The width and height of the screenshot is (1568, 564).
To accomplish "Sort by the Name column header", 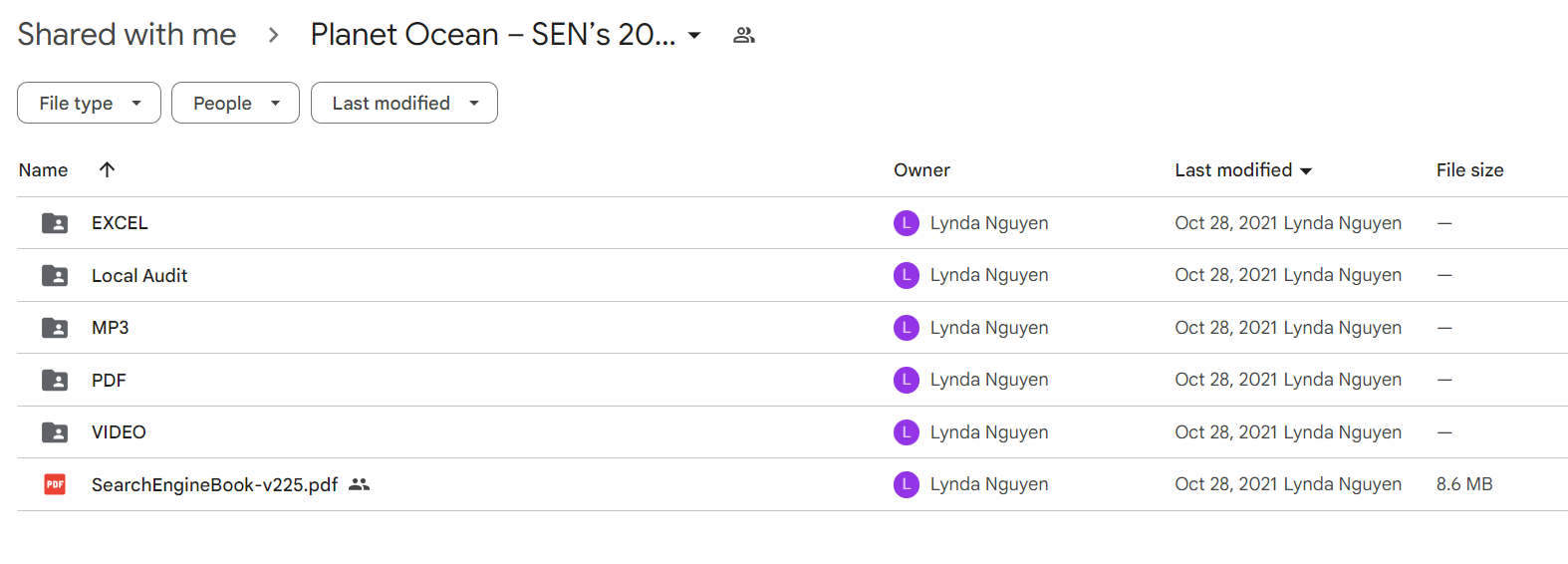I will coord(43,170).
